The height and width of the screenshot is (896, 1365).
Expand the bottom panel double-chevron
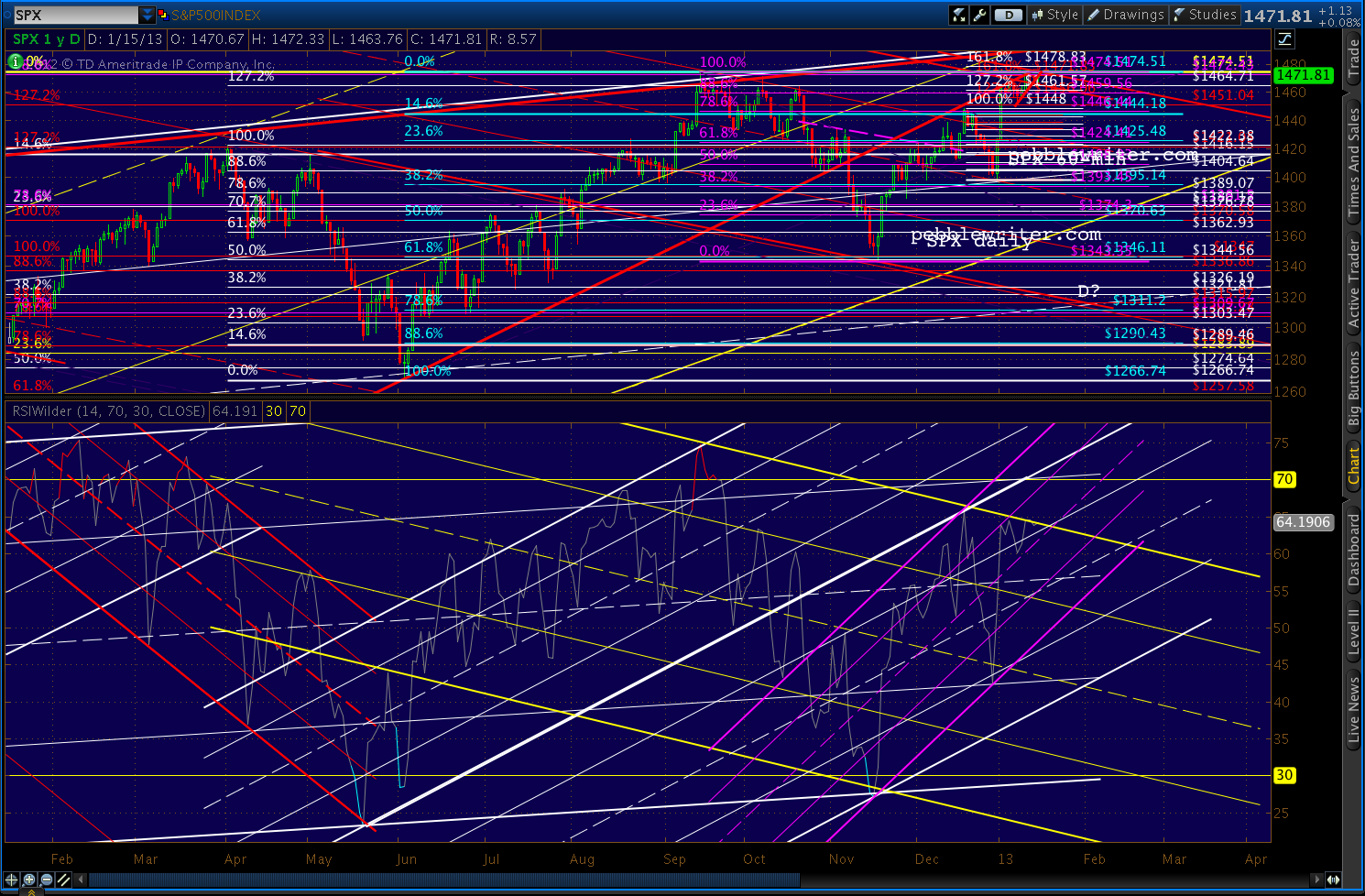tap(31, 891)
